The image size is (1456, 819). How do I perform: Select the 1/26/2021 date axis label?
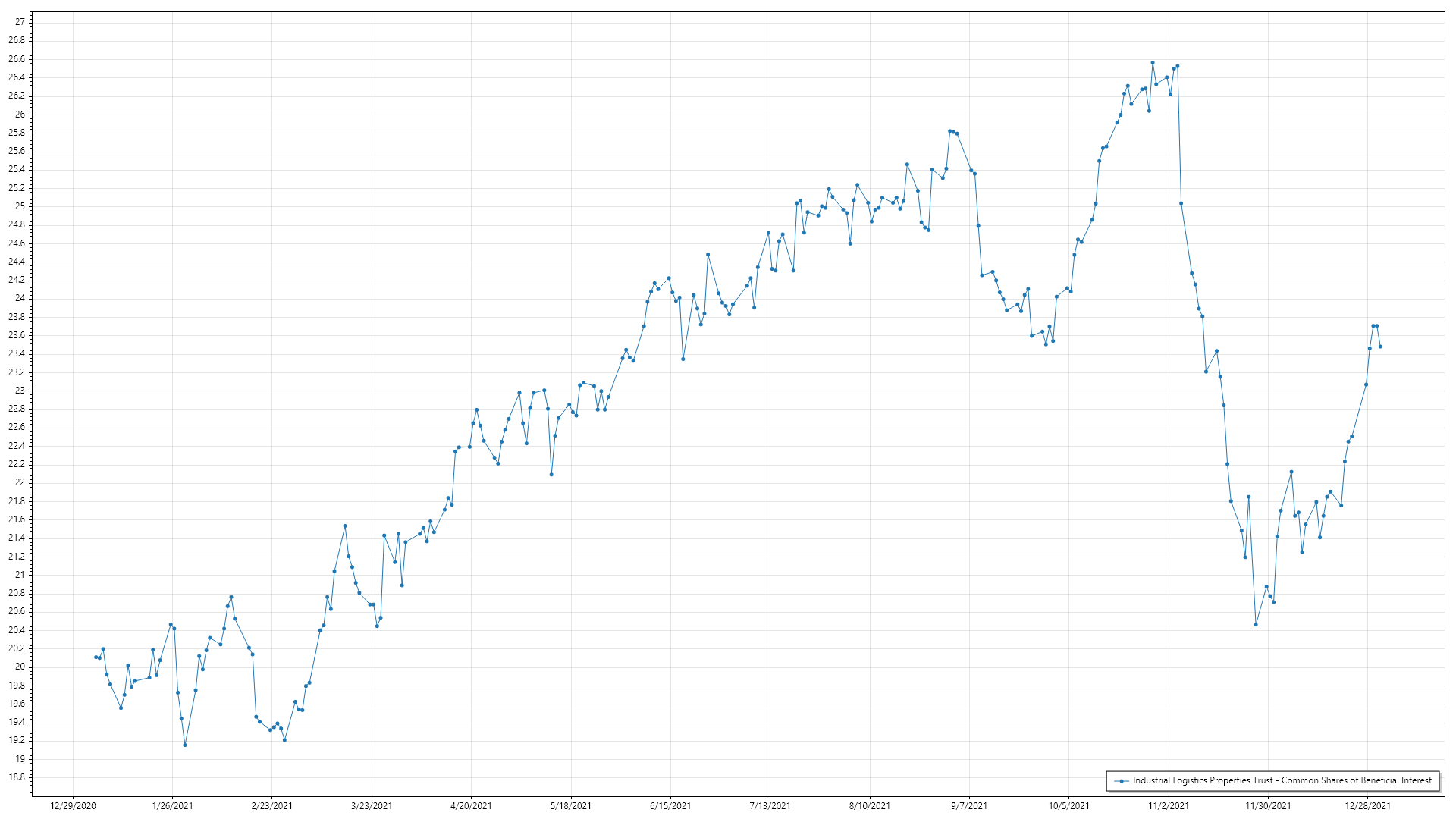(172, 806)
